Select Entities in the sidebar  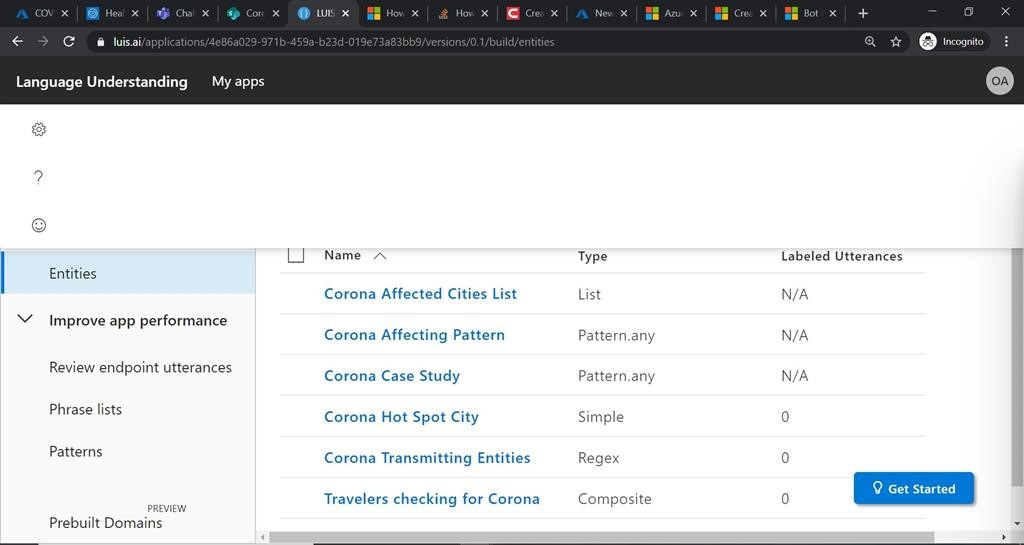[x=73, y=273]
